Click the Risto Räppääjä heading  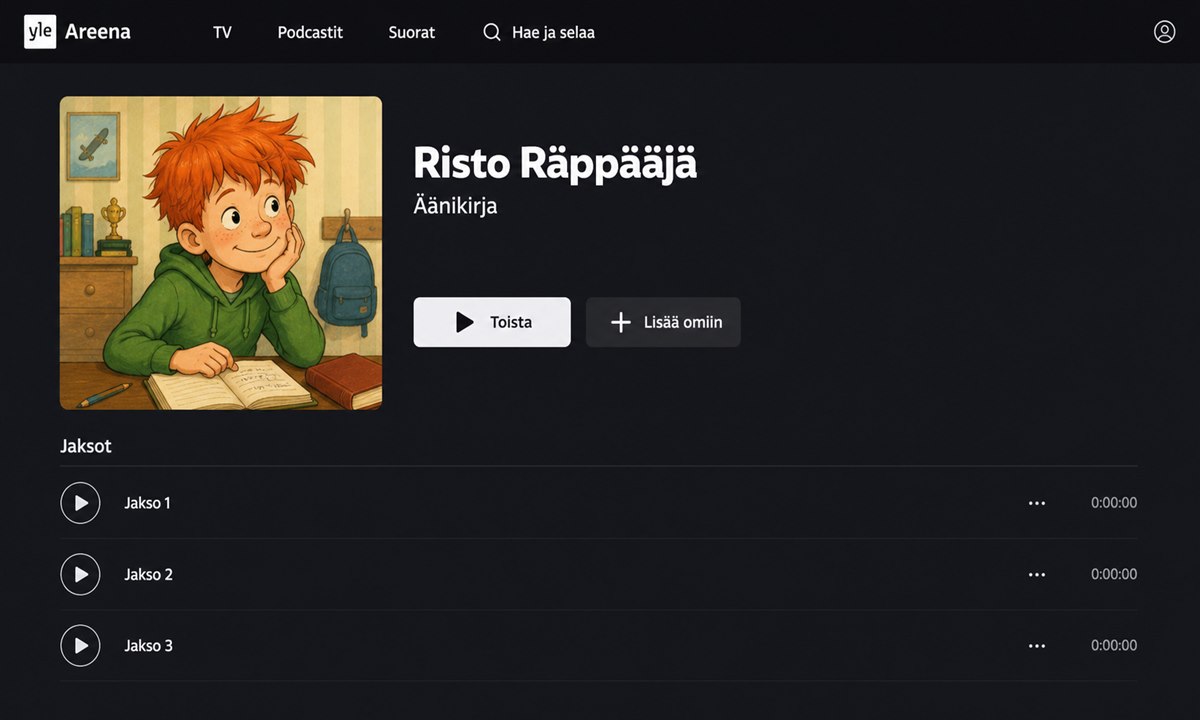[555, 162]
